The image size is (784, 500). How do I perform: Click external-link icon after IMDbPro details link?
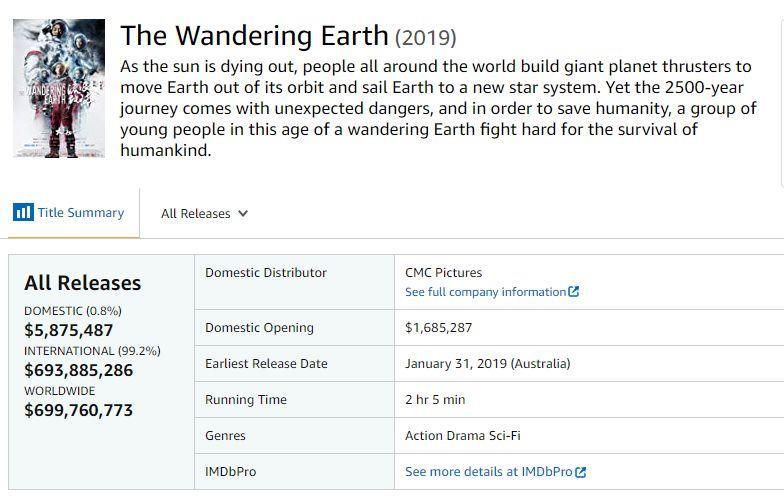click(x=581, y=472)
